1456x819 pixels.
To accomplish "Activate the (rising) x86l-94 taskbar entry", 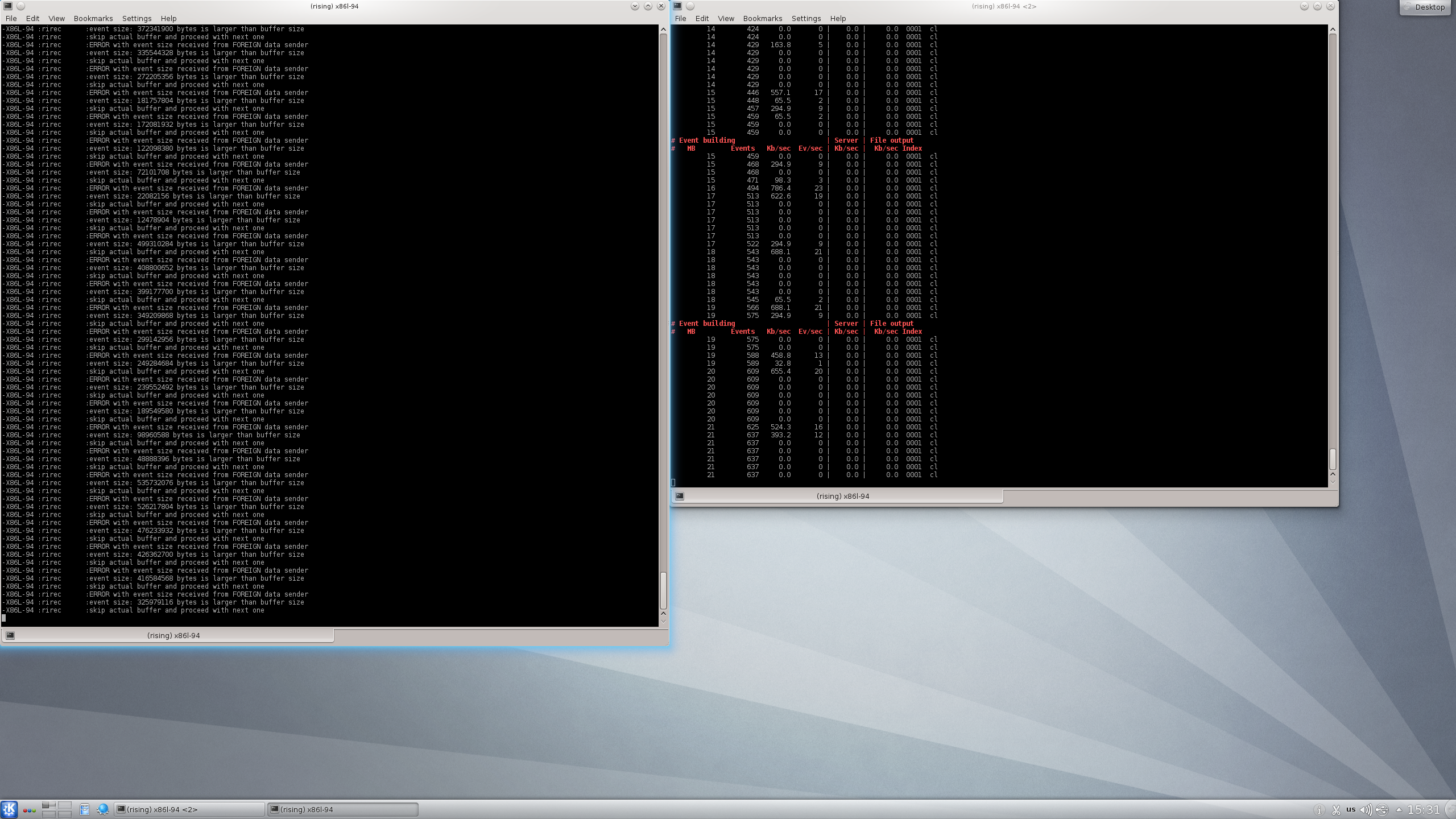I will click(344, 809).
